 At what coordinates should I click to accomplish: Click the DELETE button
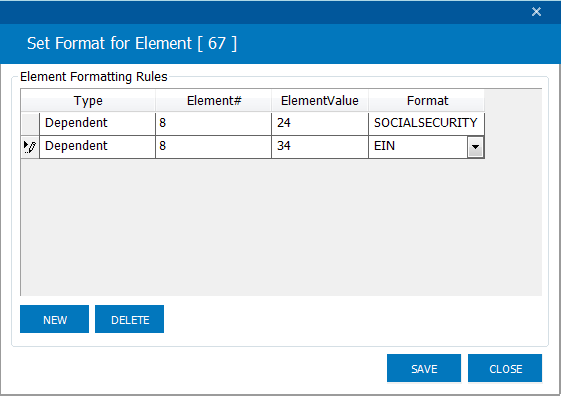coord(130,319)
